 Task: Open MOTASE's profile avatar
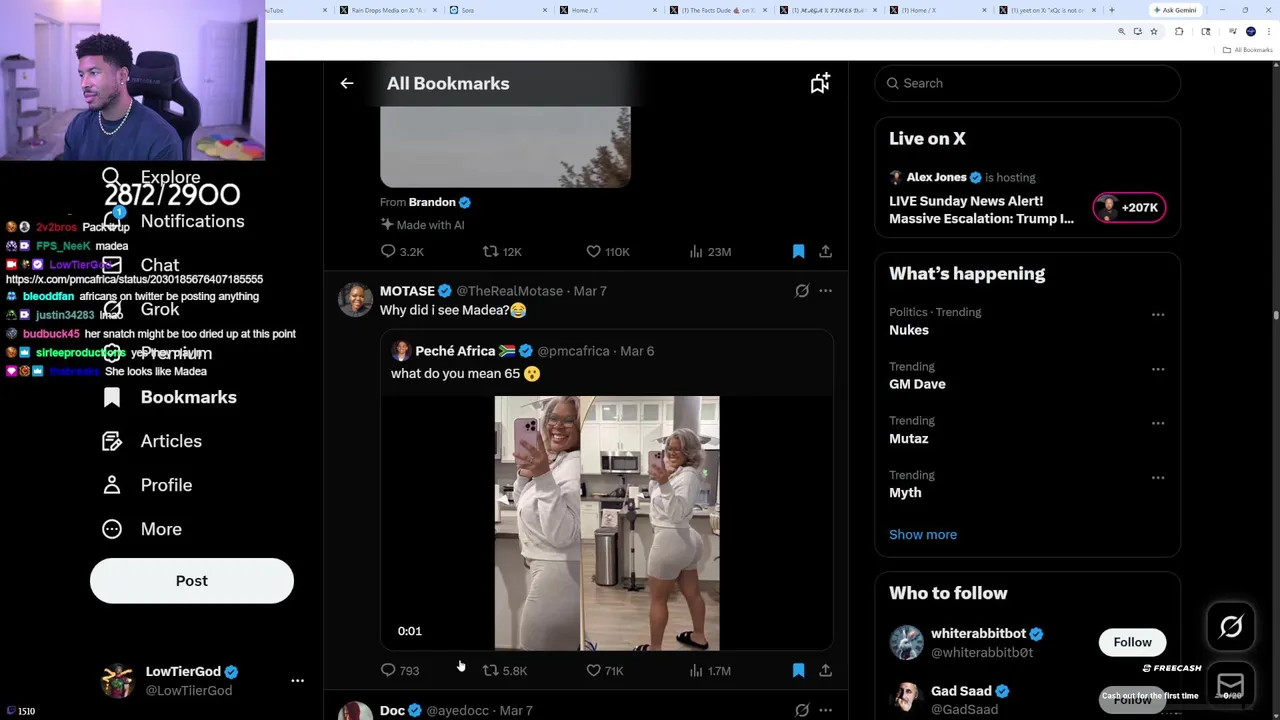coord(355,299)
